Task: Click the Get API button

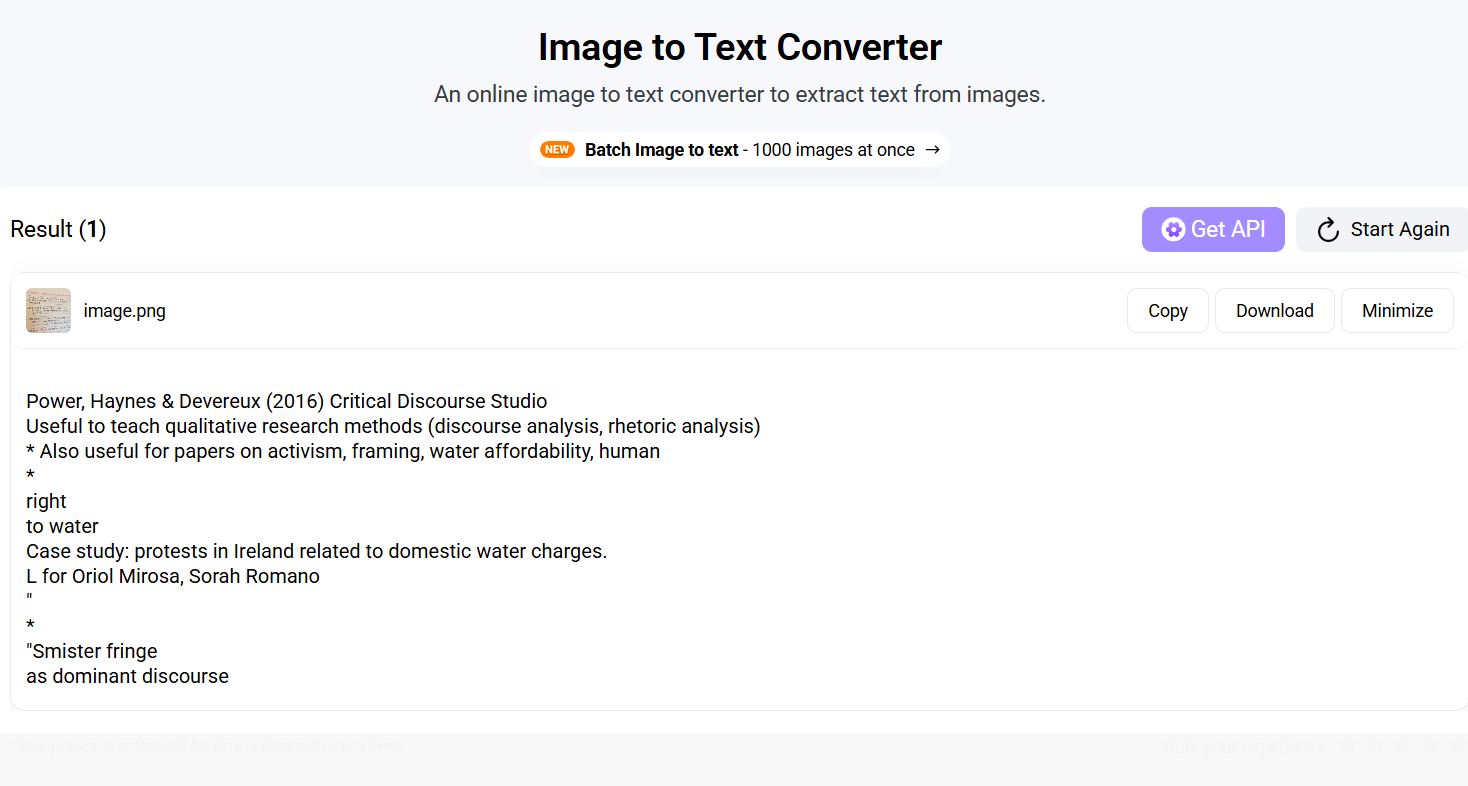Action: click(1213, 229)
